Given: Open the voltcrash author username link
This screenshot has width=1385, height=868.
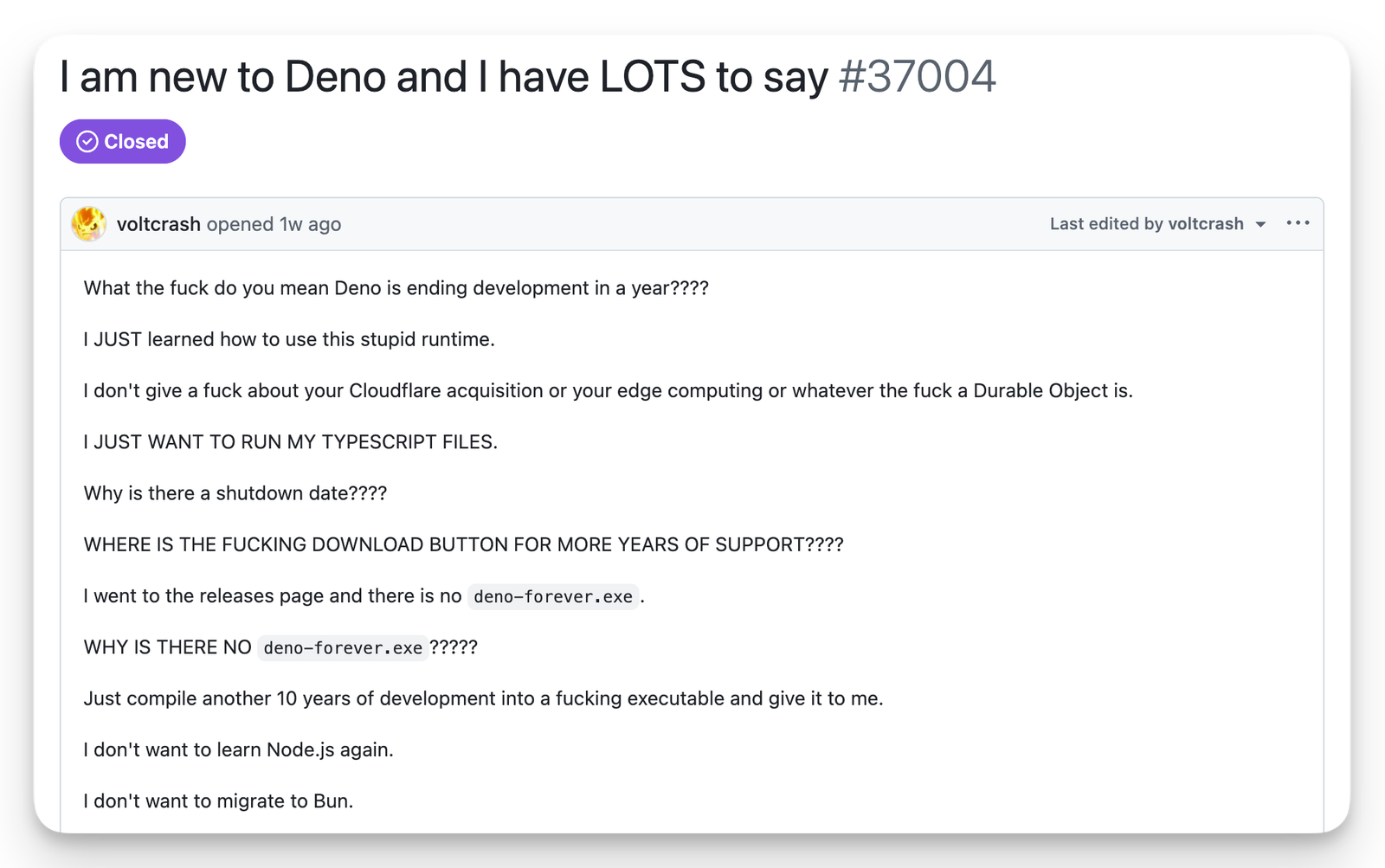Looking at the screenshot, I should coord(158,224).
